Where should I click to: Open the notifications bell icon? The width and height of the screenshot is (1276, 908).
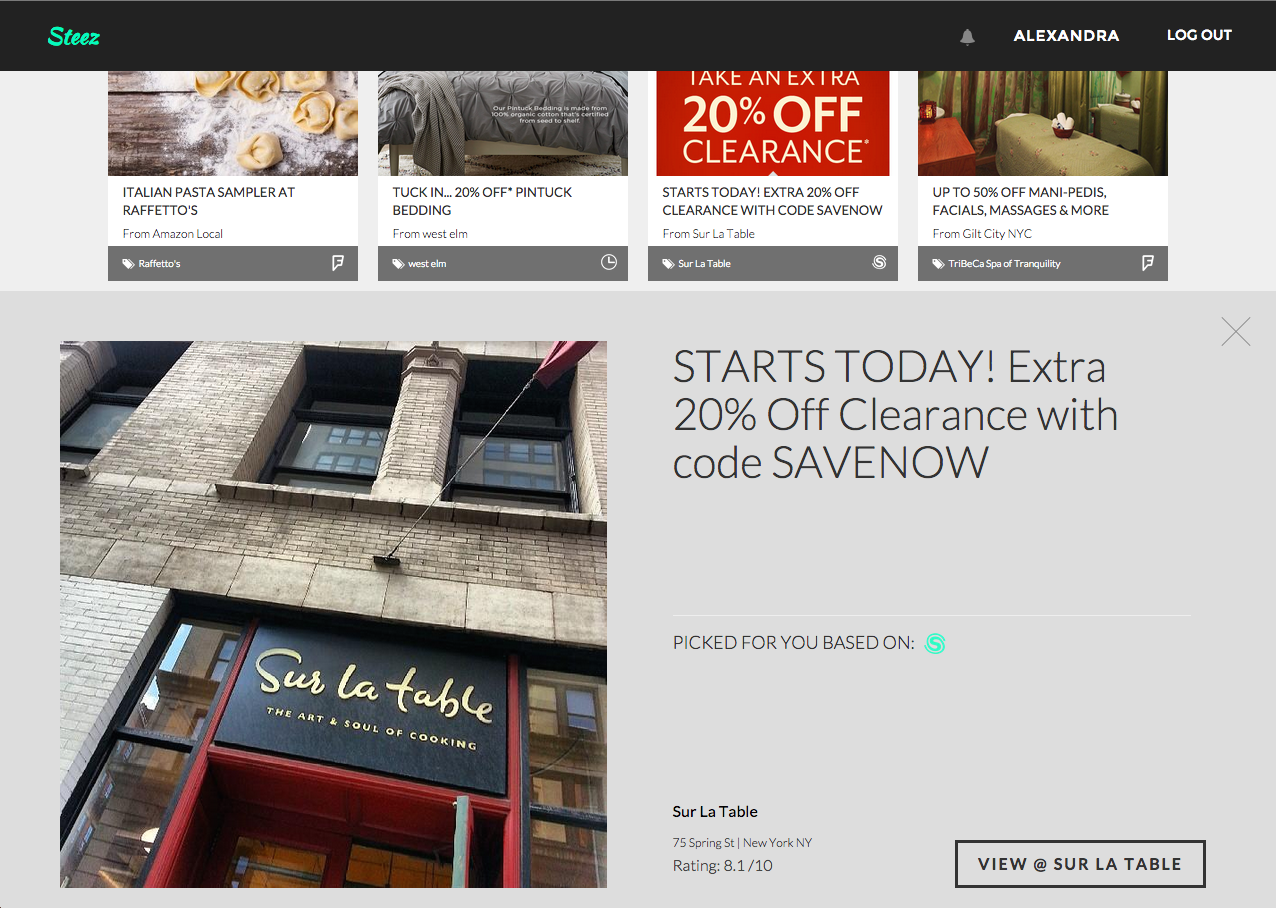(x=967, y=37)
